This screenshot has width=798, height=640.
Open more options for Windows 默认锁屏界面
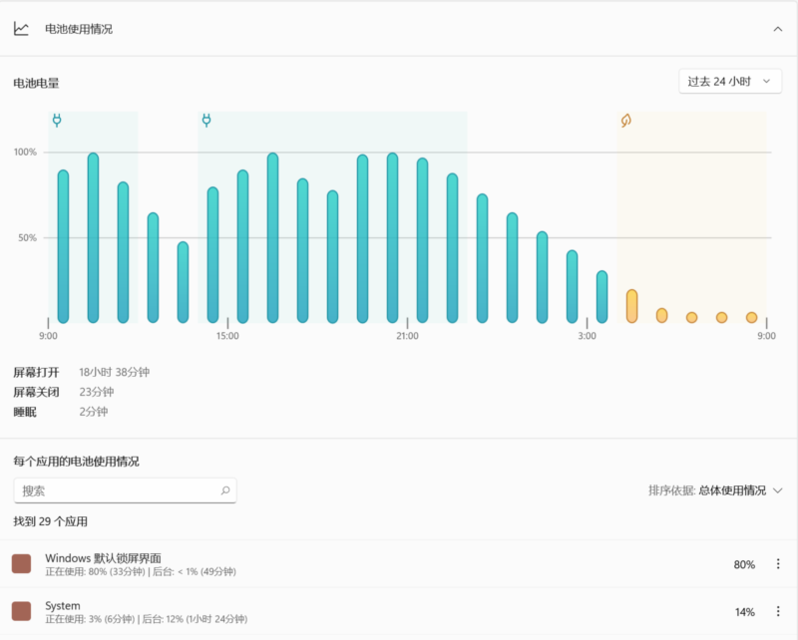tap(778, 564)
